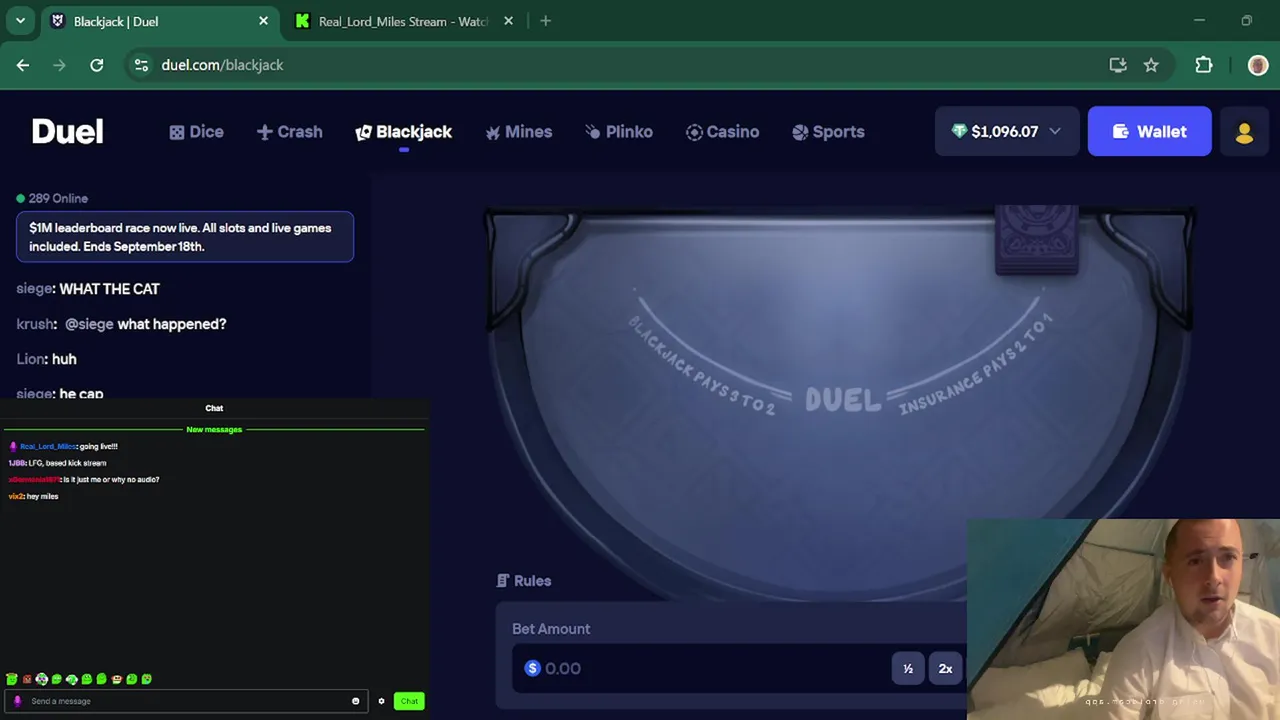Click last emote in quick emote row
The height and width of the screenshot is (720, 1280).
(x=146, y=679)
